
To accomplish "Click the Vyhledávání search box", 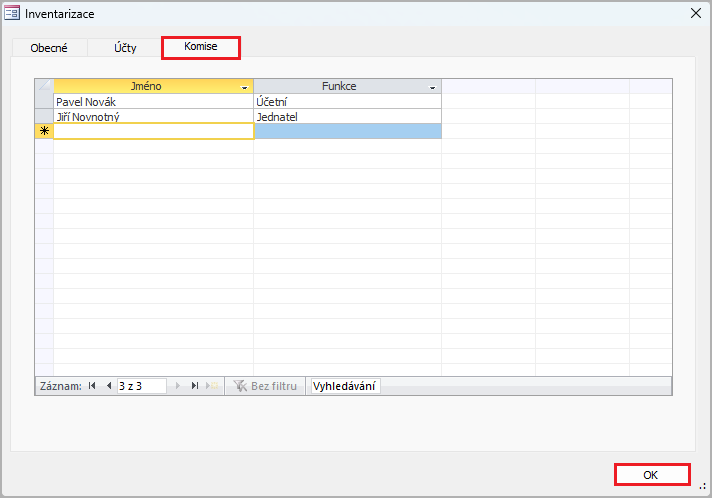I will [345, 385].
